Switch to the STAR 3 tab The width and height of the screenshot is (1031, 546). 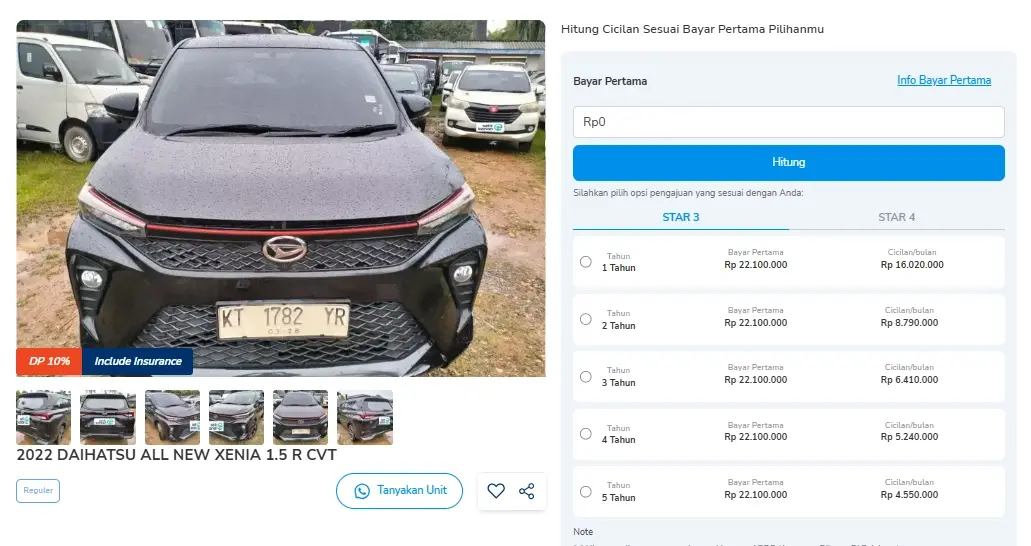[x=681, y=217]
